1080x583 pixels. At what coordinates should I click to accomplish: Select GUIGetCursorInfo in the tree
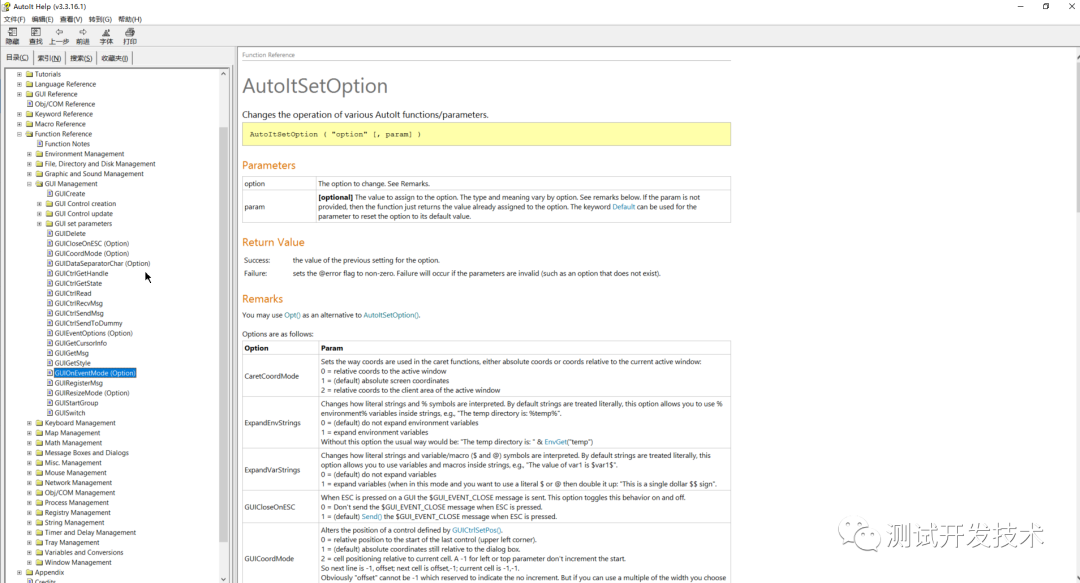pos(80,343)
